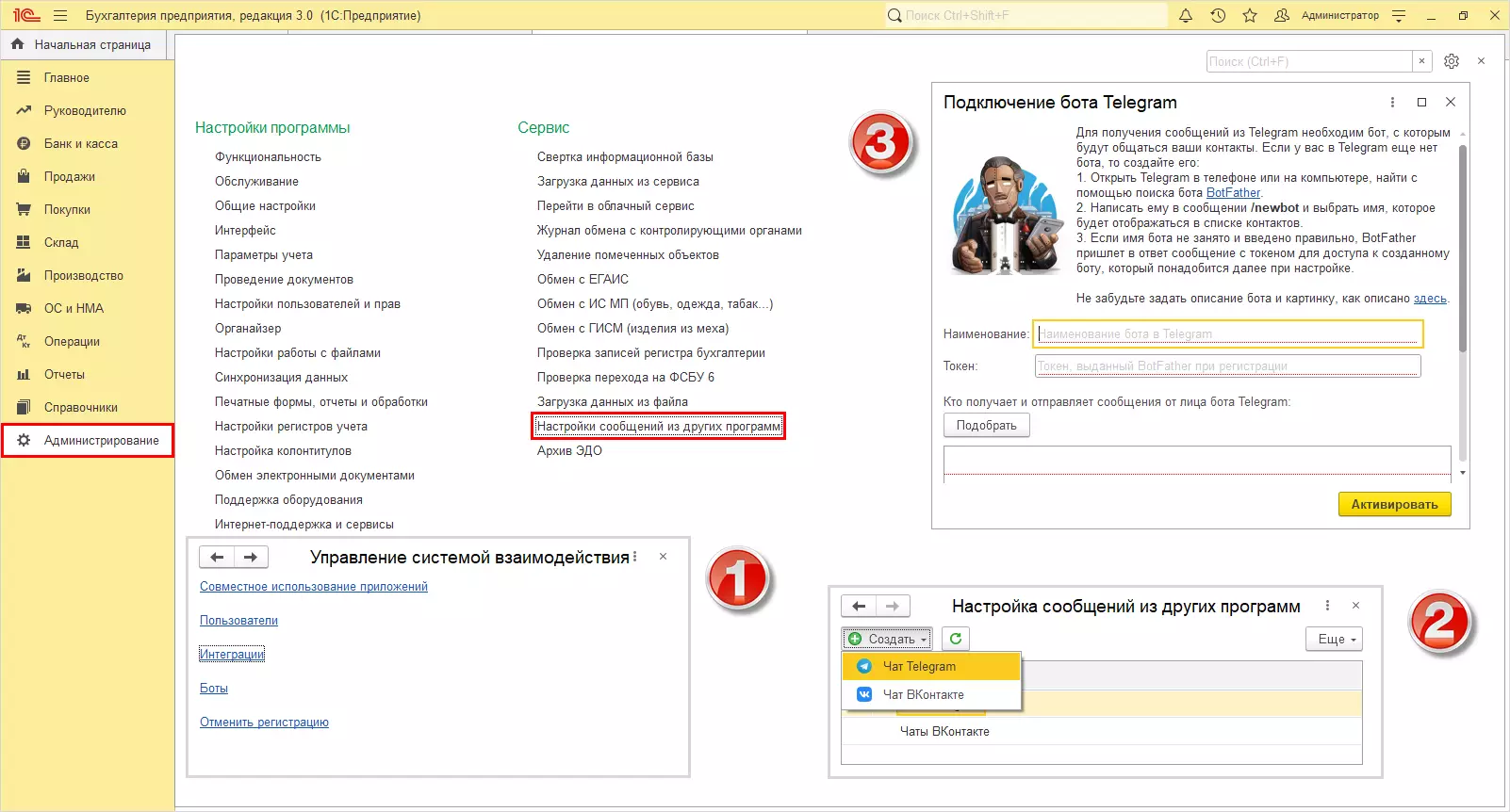Open the Начальная страница home tab
1510x812 pixels.
click(81, 44)
